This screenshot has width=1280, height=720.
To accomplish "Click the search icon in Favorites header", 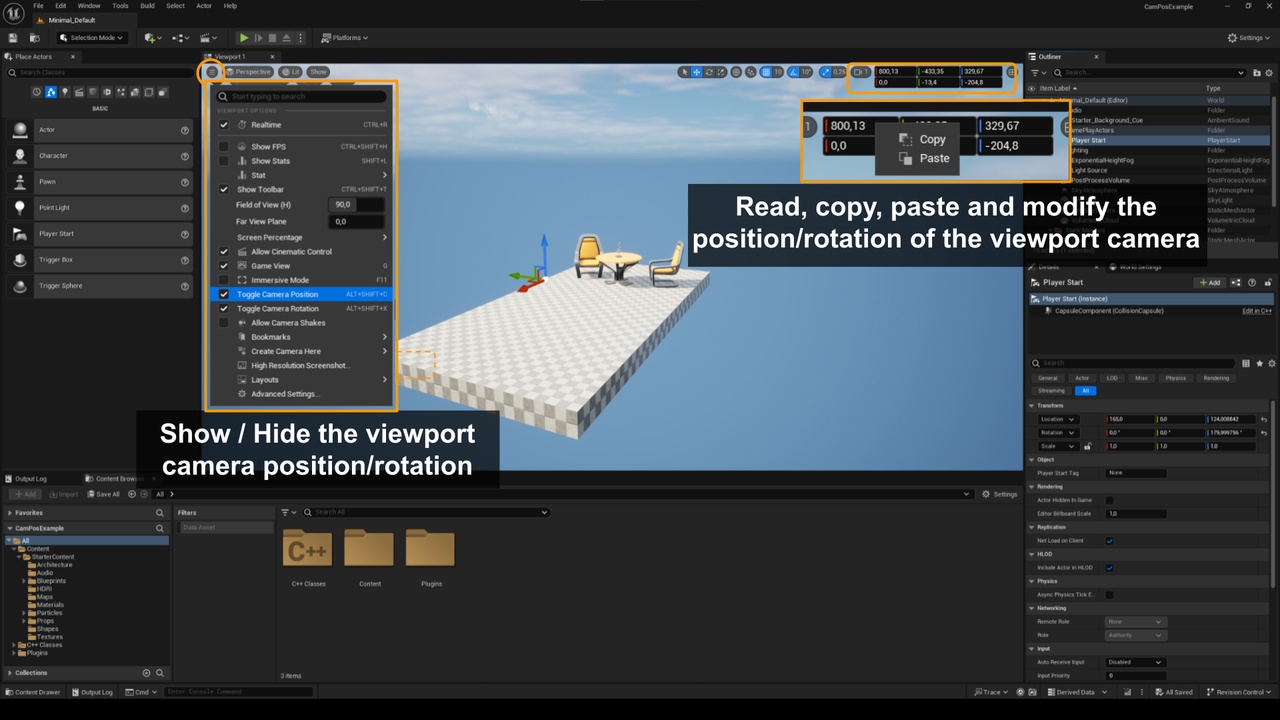I will tap(159, 513).
